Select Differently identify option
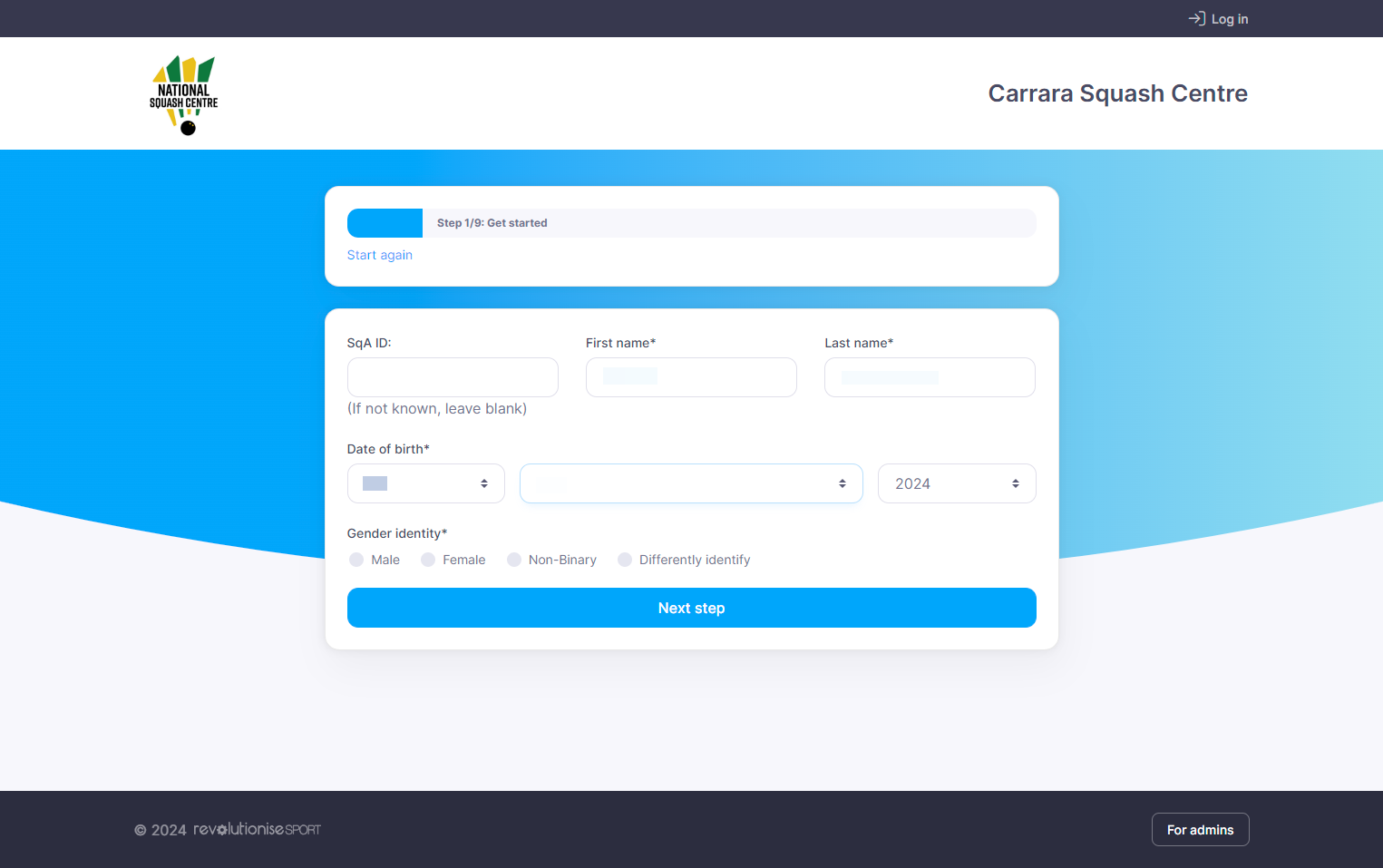This screenshot has height=868, width=1383. 625,560
